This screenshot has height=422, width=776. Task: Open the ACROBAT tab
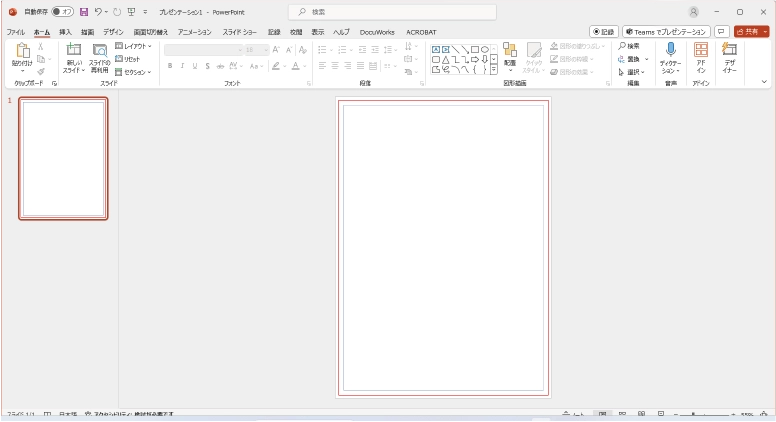pyautogui.click(x=421, y=32)
